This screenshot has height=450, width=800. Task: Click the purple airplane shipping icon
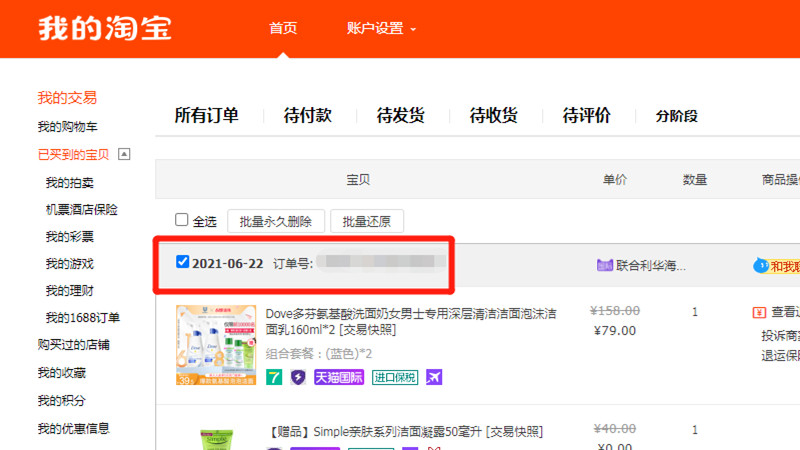(434, 377)
